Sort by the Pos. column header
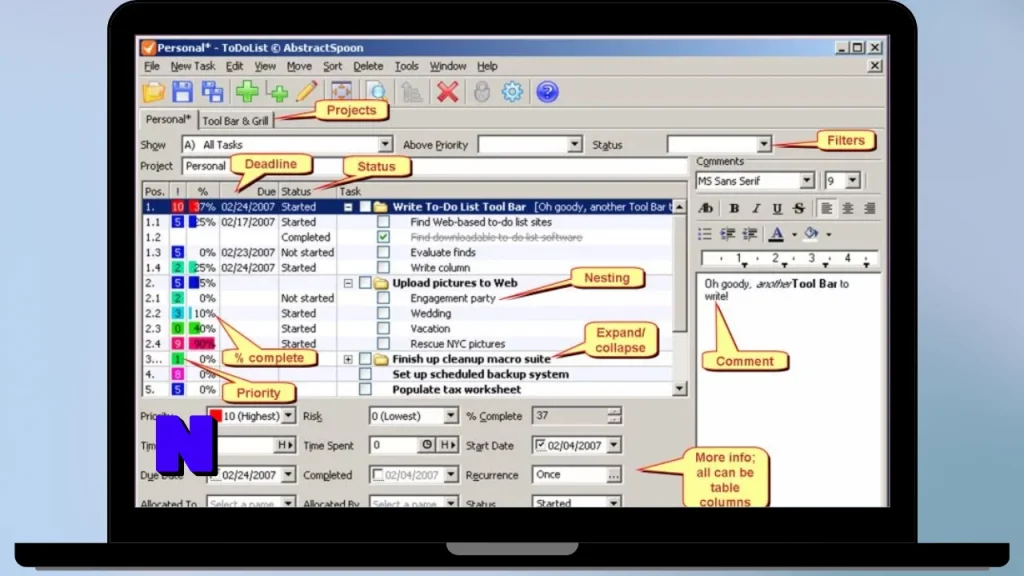1024x576 pixels. 155,191
